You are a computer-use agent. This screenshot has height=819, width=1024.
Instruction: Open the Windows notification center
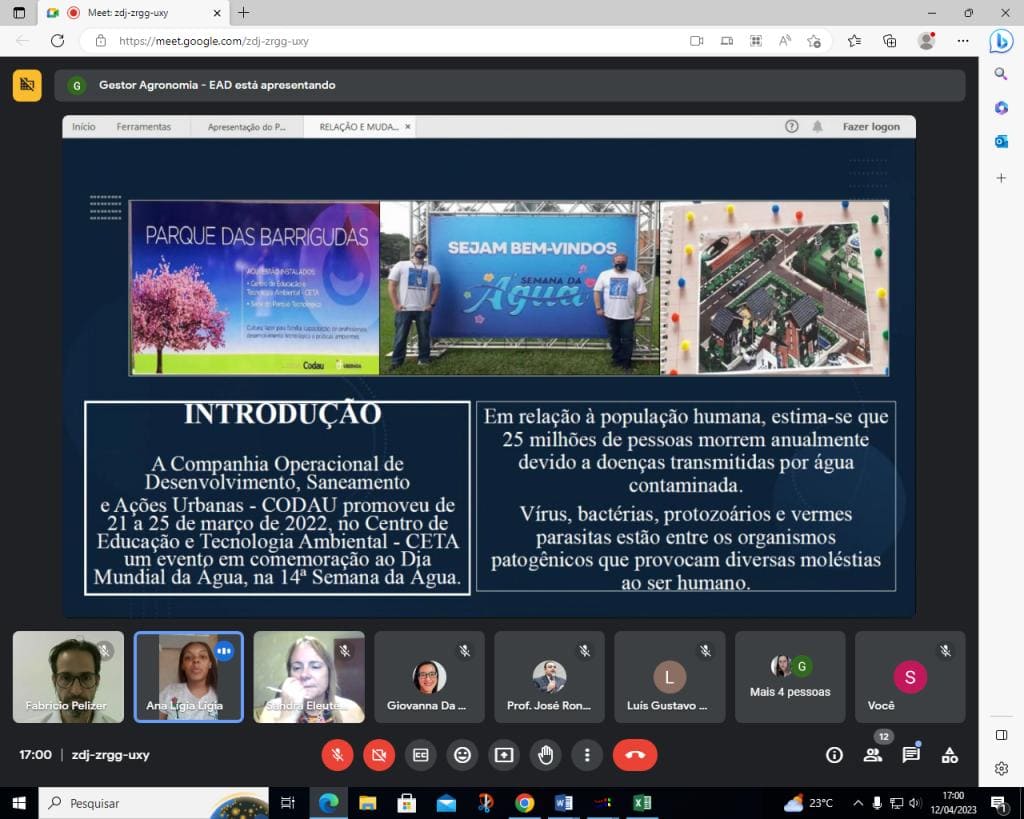coord(999,803)
